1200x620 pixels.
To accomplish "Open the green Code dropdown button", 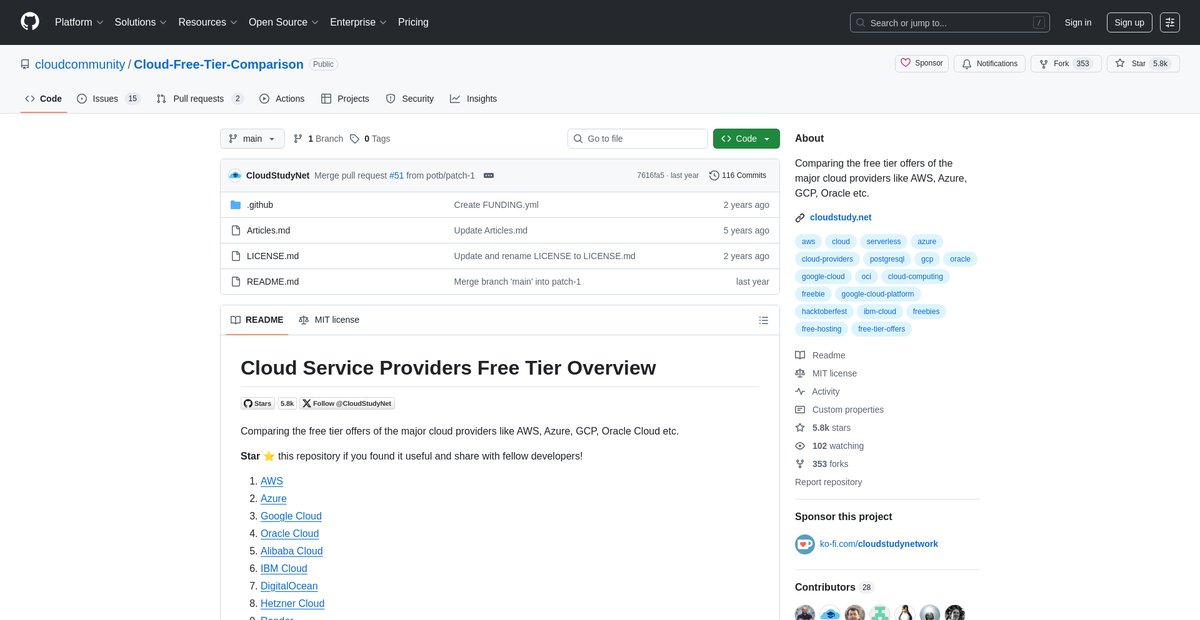I will click(x=746, y=139).
